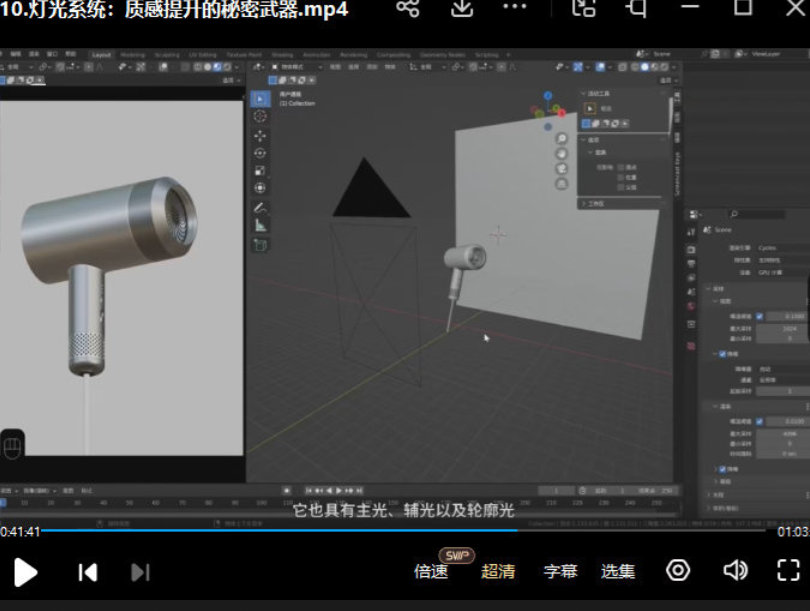The width and height of the screenshot is (810, 611).
Task: Select the Rotate tool in viewport toolbar
Action: click(260, 153)
